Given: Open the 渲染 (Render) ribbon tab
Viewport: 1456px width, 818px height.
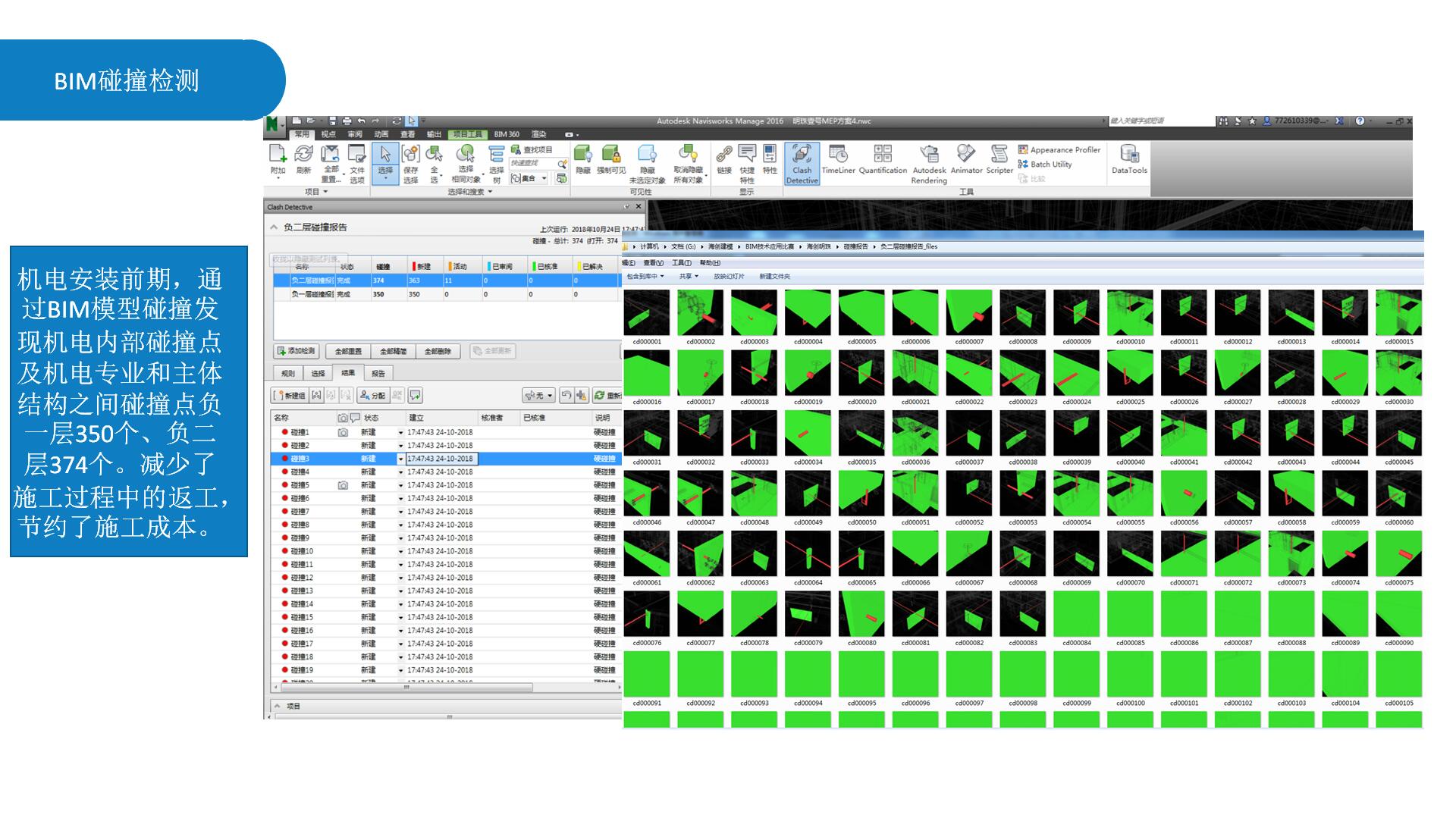Looking at the screenshot, I should coord(538,134).
